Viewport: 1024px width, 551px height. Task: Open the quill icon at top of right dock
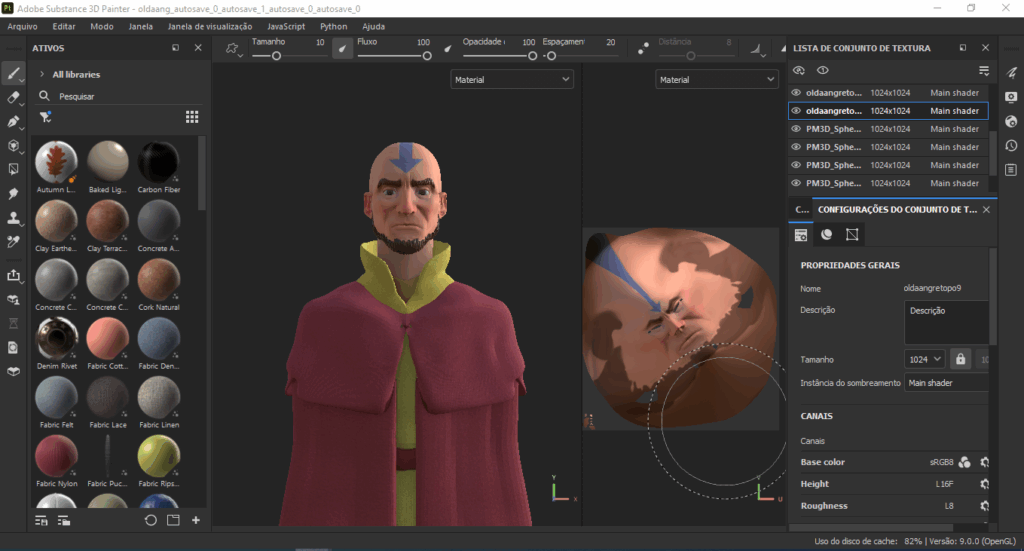coord(1011,72)
